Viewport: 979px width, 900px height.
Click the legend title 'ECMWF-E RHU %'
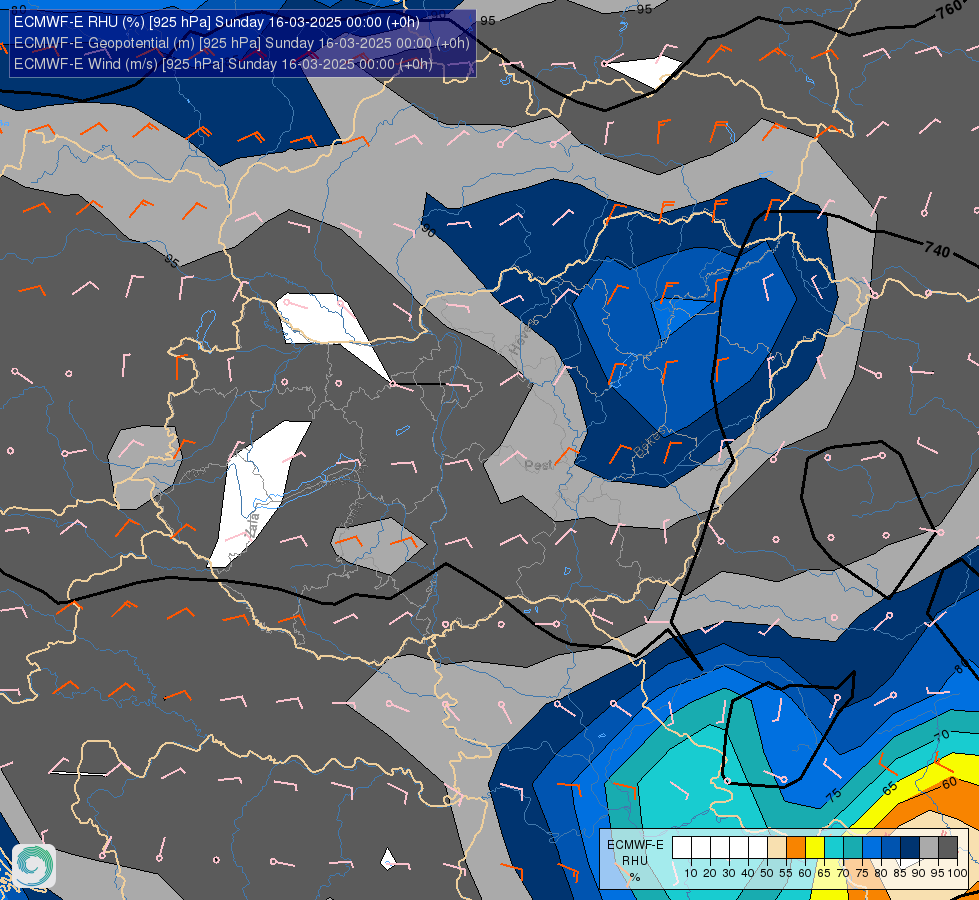tap(635, 860)
